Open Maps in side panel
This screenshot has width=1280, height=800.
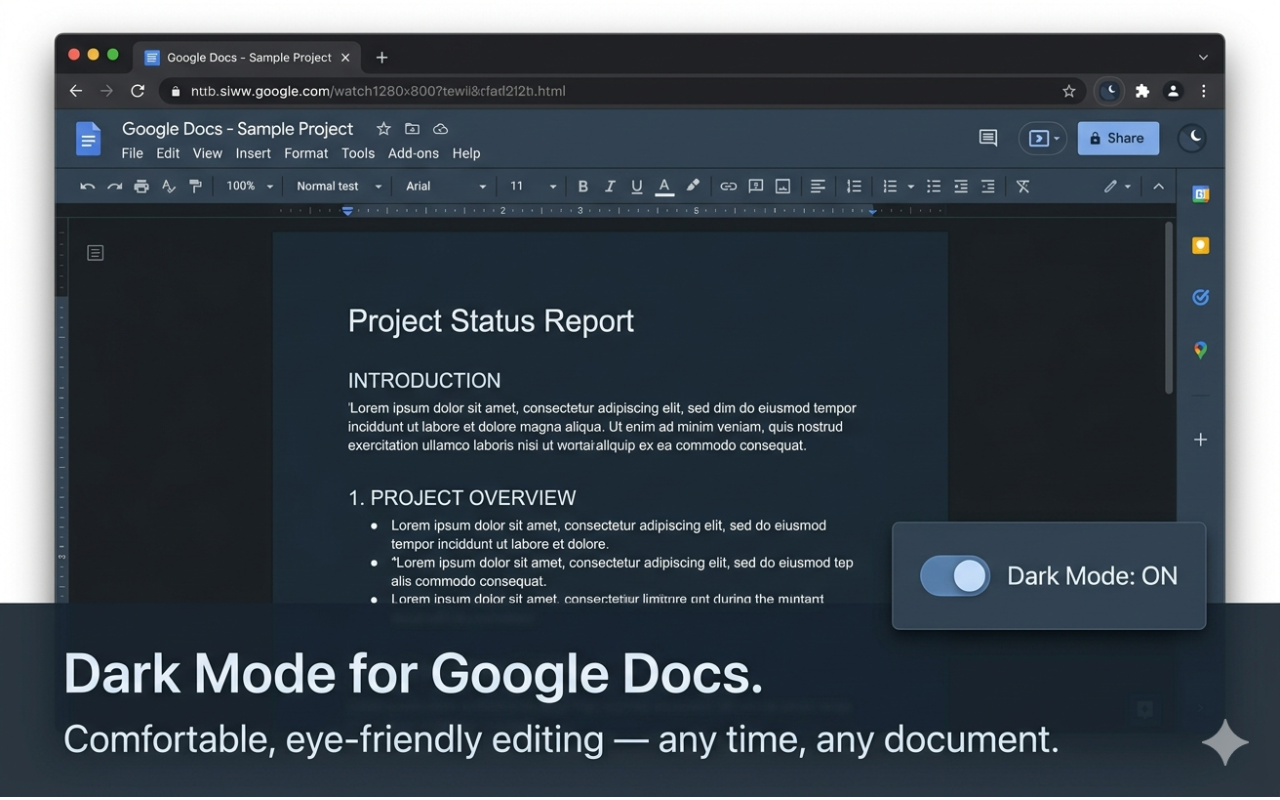click(x=1201, y=350)
